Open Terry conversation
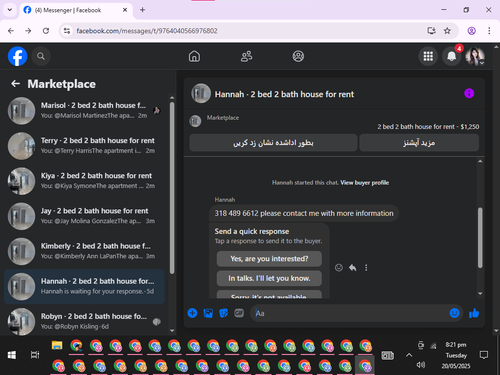The height and width of the screenshot is (375, 500). pos(84,146)
